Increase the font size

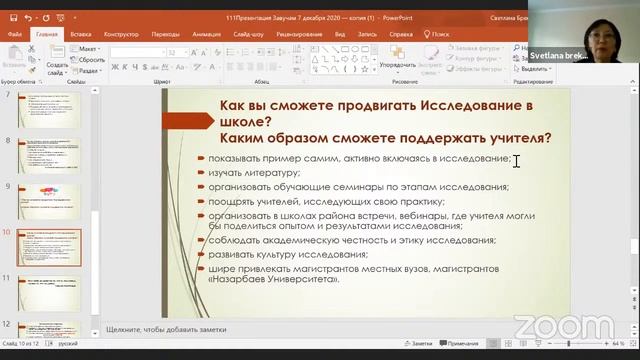pyautogui.click(x=195, y=52)
